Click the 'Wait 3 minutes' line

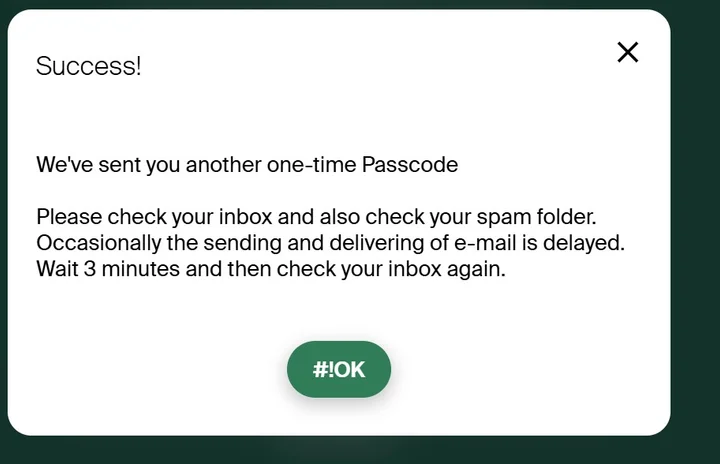271,269
